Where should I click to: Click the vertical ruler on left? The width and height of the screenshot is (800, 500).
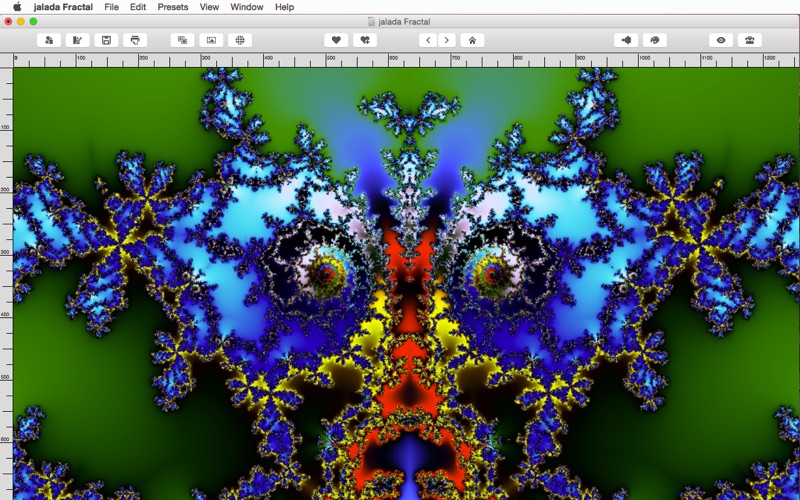coord(6,284)
